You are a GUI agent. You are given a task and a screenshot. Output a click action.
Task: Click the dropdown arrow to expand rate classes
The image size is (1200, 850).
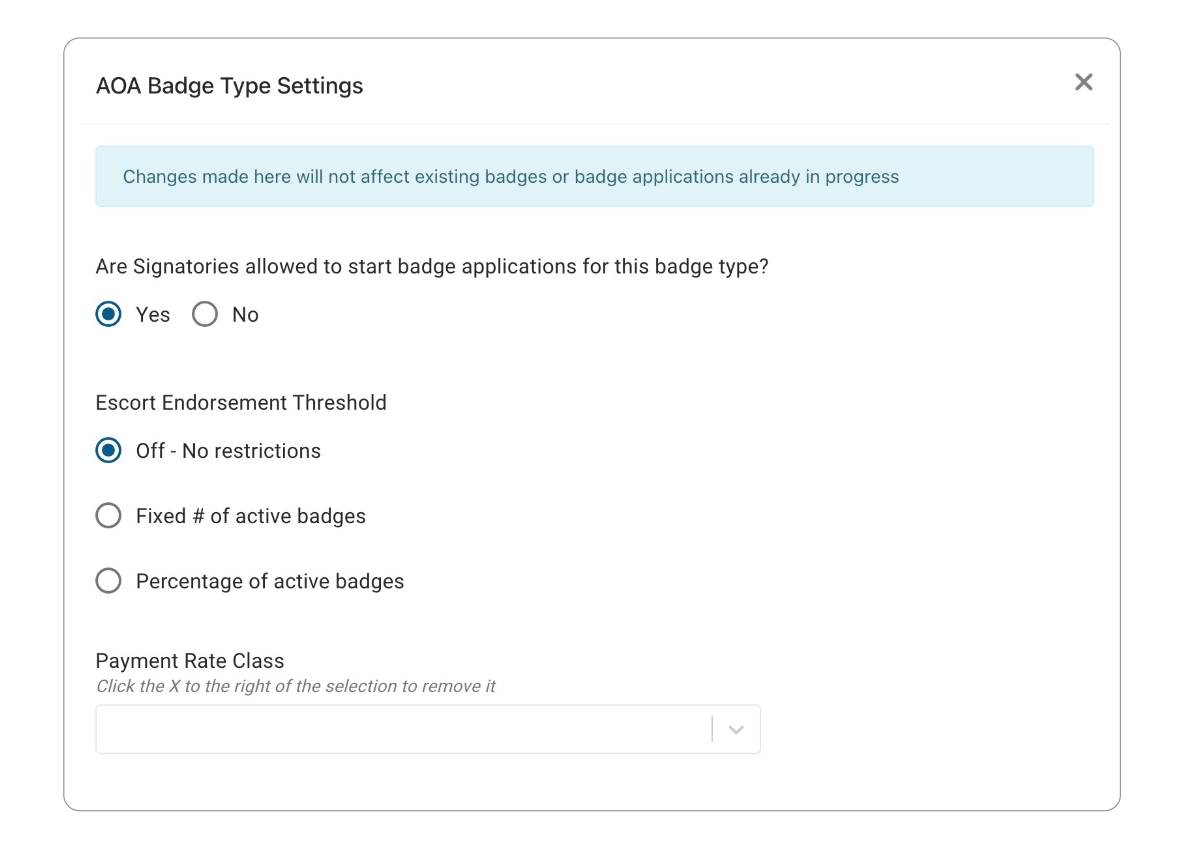736,729
